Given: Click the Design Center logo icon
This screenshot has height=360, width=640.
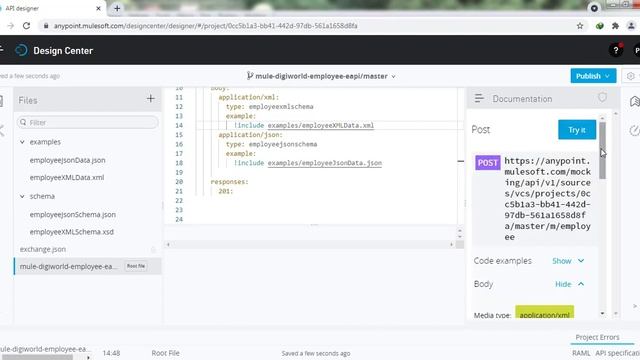Looking at the screenshot, I should (21, 51).
